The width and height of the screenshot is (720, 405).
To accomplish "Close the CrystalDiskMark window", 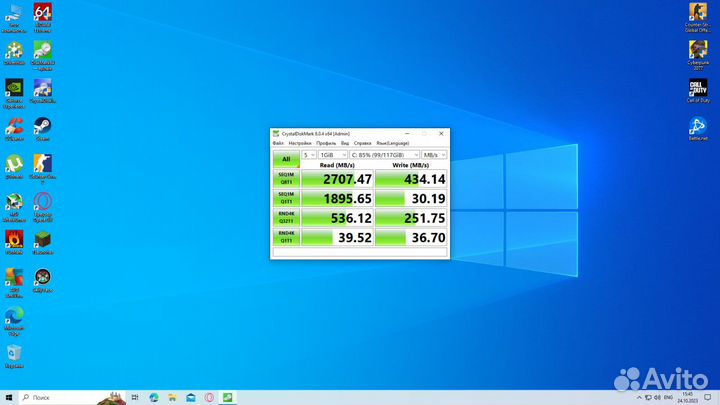I will [x=441, y=134].
